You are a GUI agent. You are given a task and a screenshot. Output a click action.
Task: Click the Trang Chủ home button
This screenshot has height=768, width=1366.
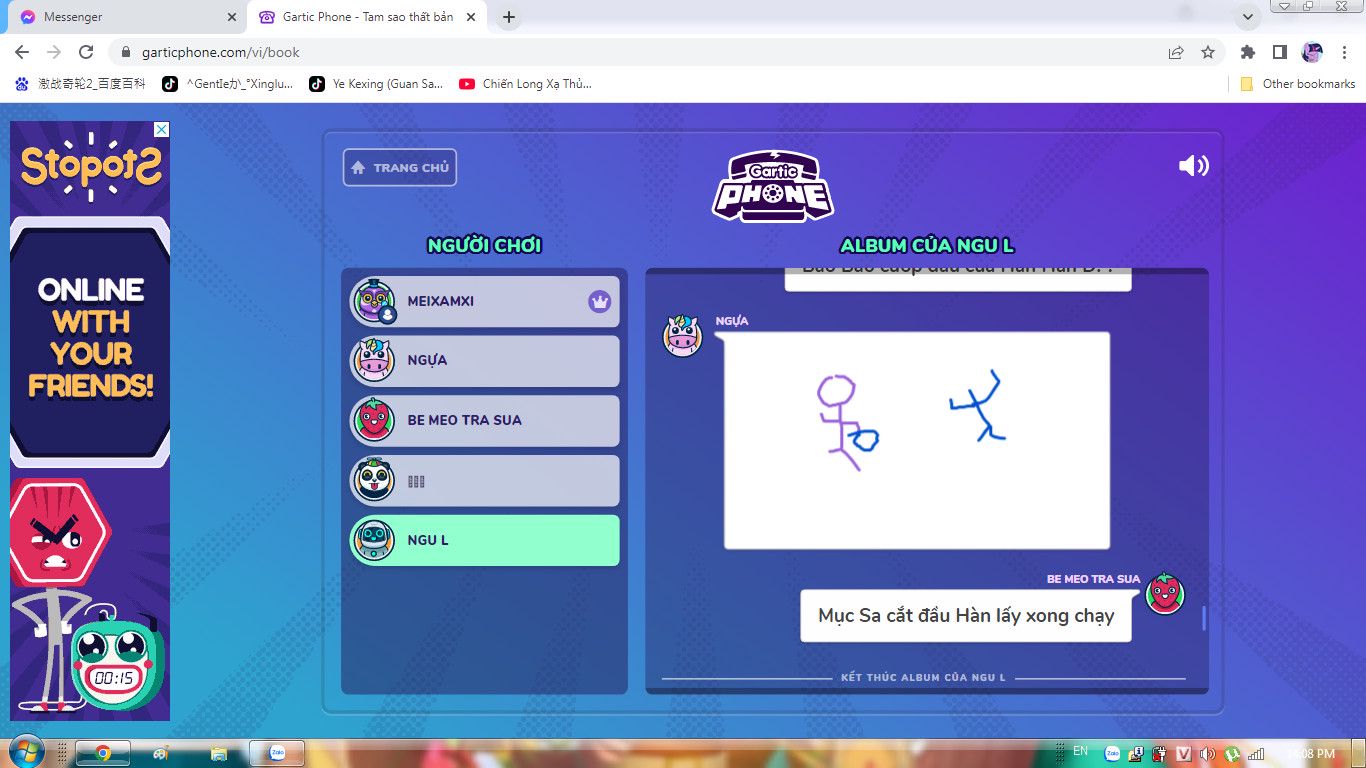tap(400, 168)
